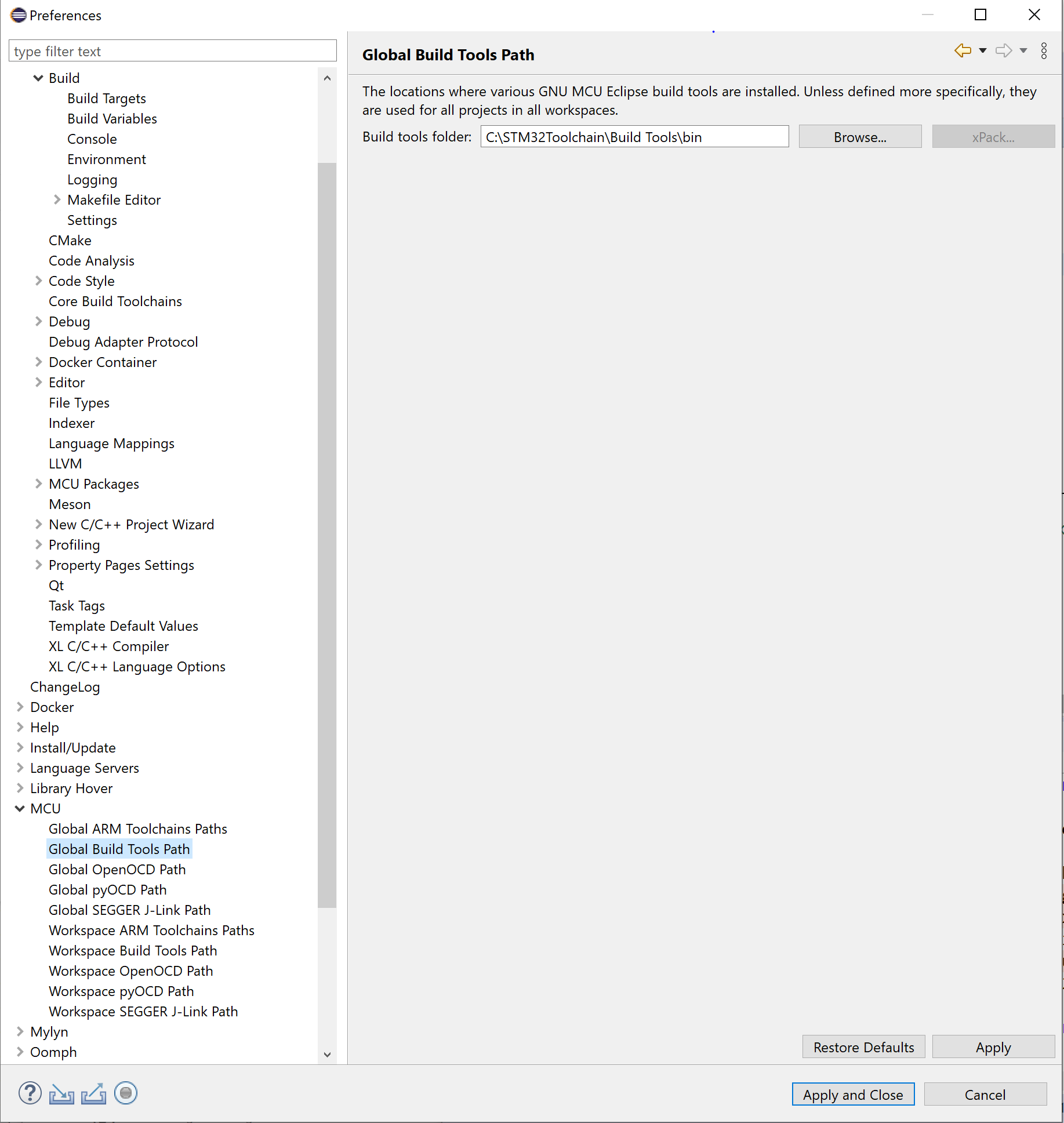Image resolution: width=1064 pixels, height=1123 pixels.
Task: Select Build Targets in the tree
Action: 107,98
